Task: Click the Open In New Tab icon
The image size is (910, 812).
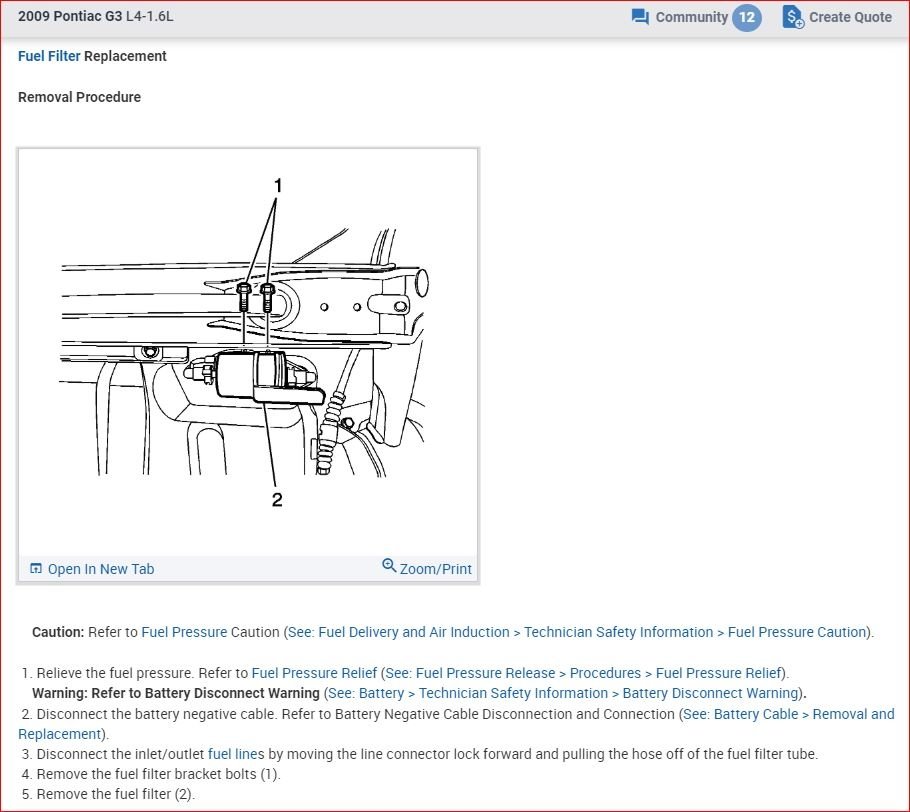Action: coord(36,568)
